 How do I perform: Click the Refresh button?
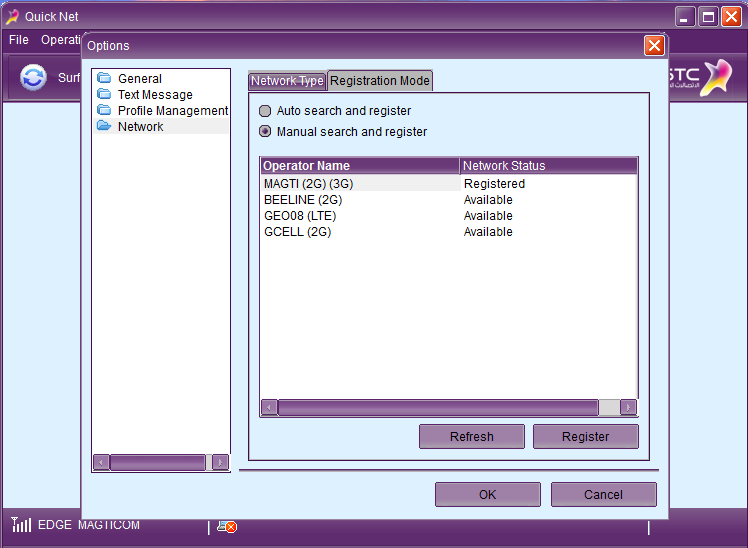click(x=472, y=436)
